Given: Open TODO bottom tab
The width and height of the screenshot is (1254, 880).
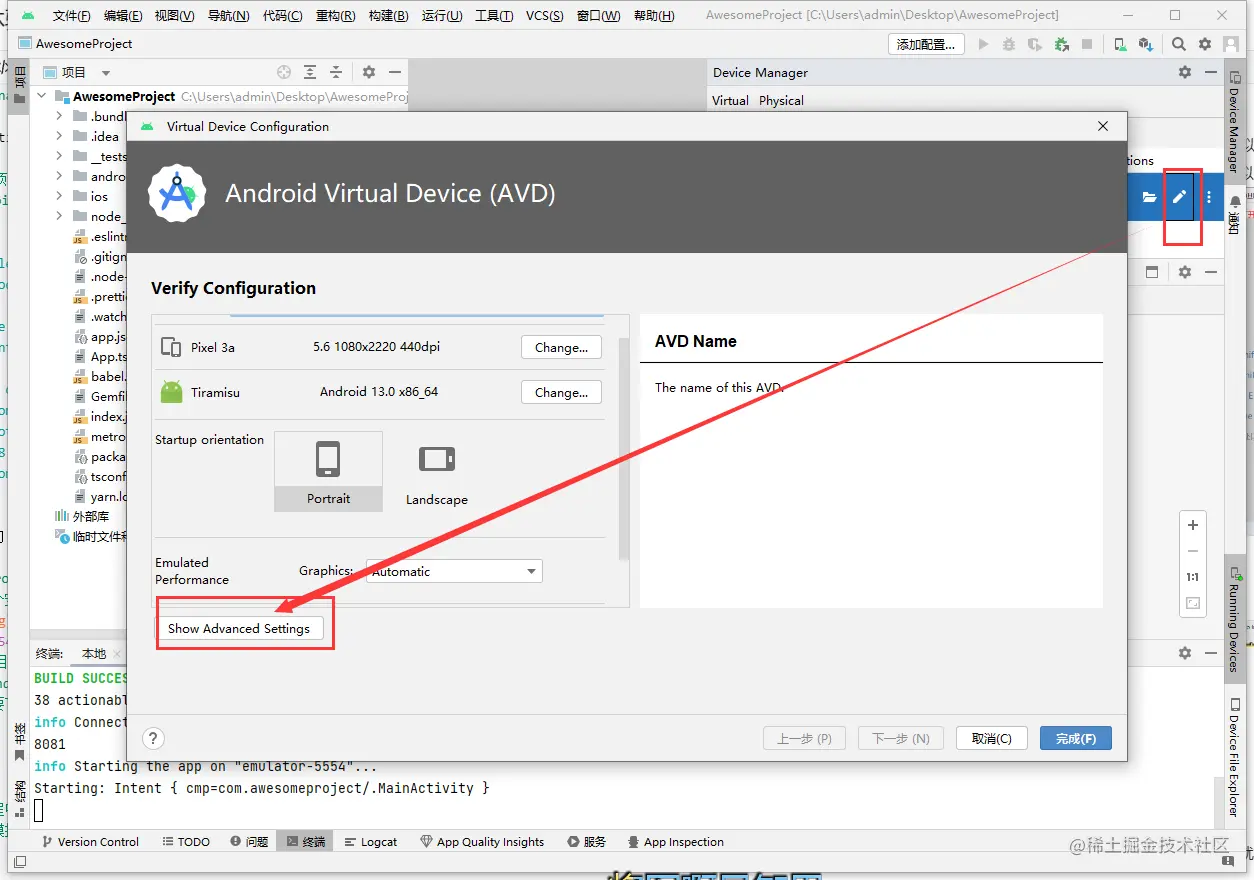Looking at the screenshot, I should coord(186,842).
